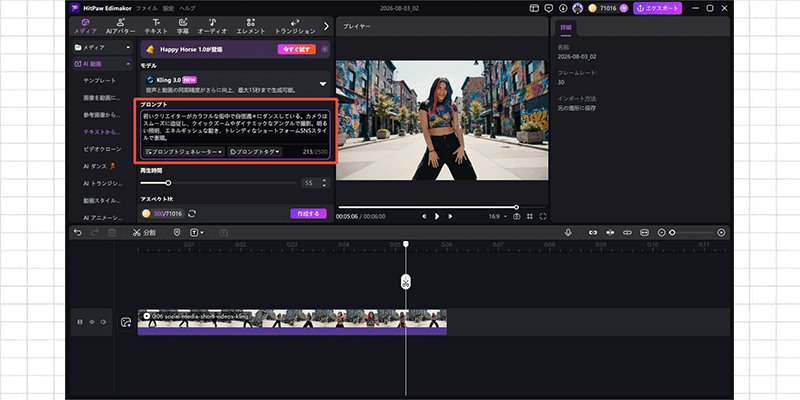Switch to the テキスト tab
This screenshot has height=400, width=800.
(156, 26)
